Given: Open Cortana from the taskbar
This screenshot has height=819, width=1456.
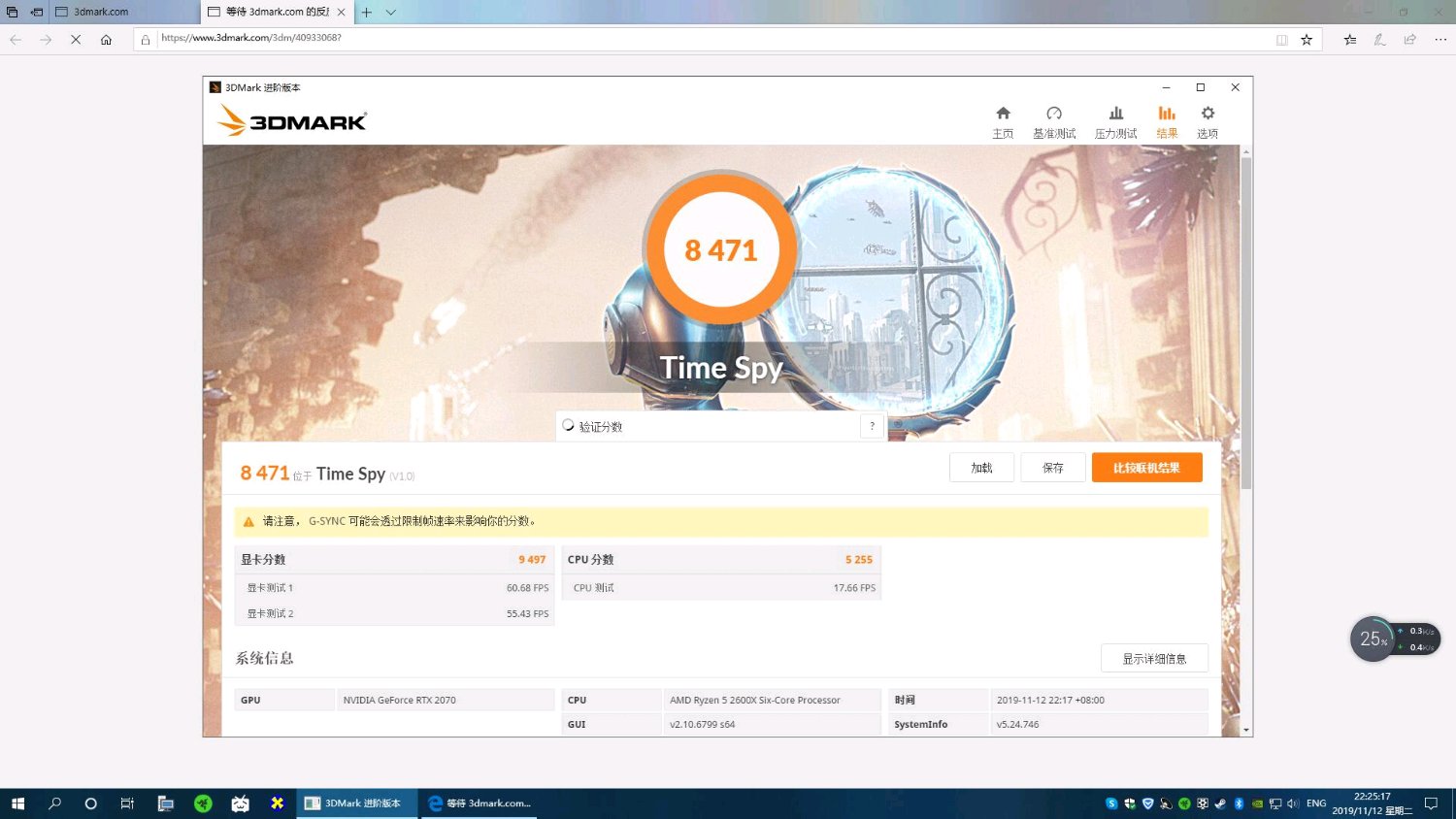Looking at the screenshot, I should point(91,803).
